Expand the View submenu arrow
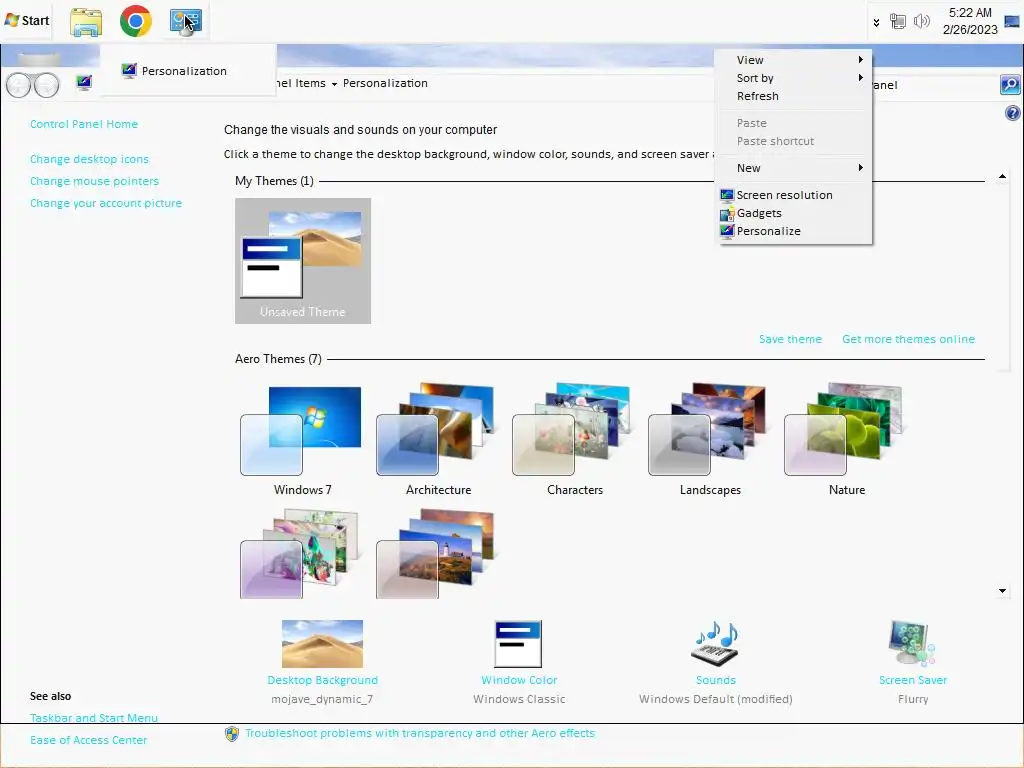Viewport: 1024px width, 768px height. [x=861, y=59]
